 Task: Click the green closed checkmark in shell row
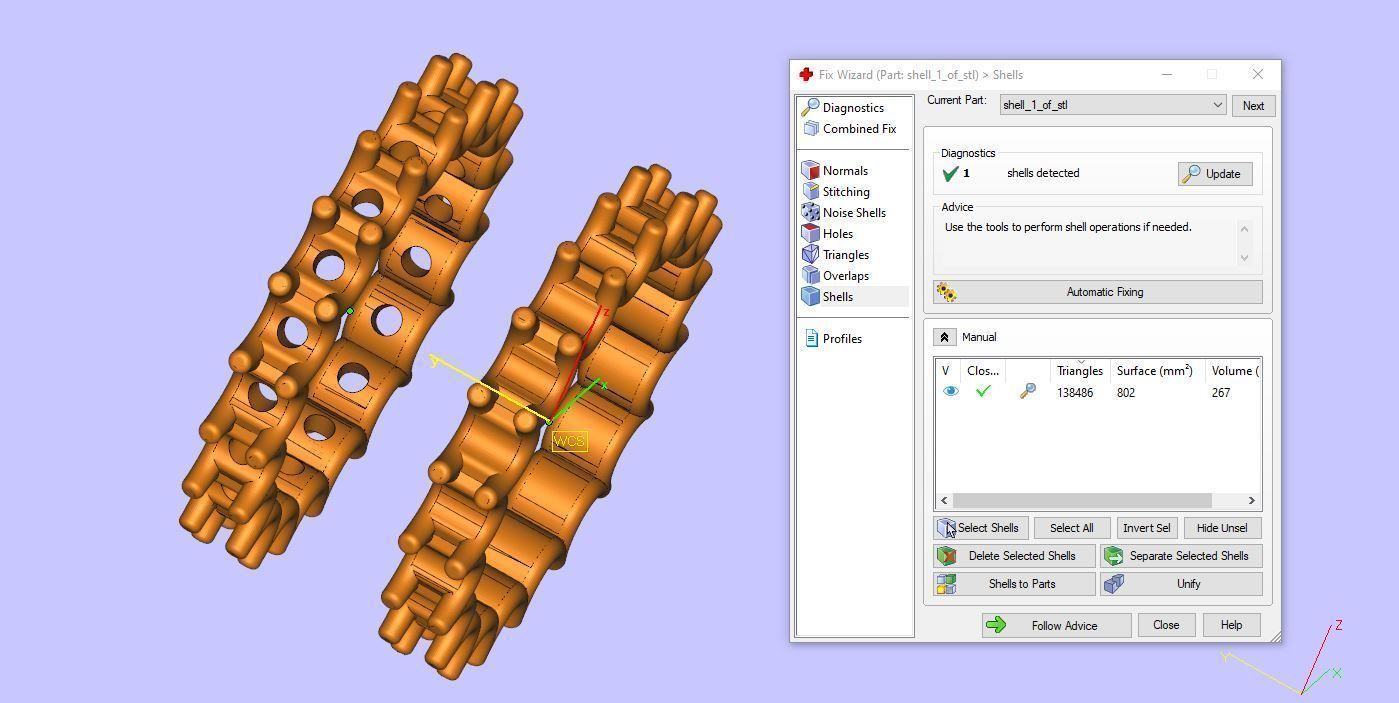(x=983, y=392)
